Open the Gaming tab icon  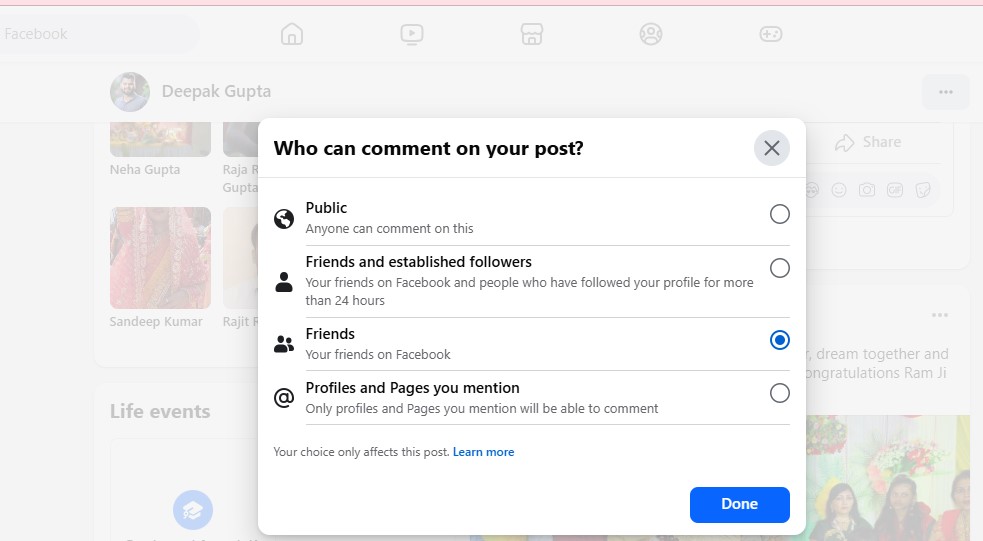770,34
